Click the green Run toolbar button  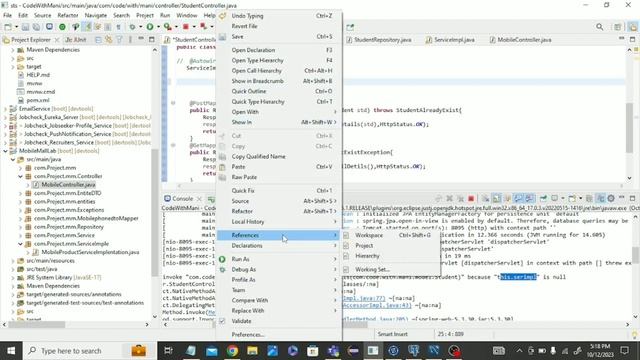coord(150,27)
